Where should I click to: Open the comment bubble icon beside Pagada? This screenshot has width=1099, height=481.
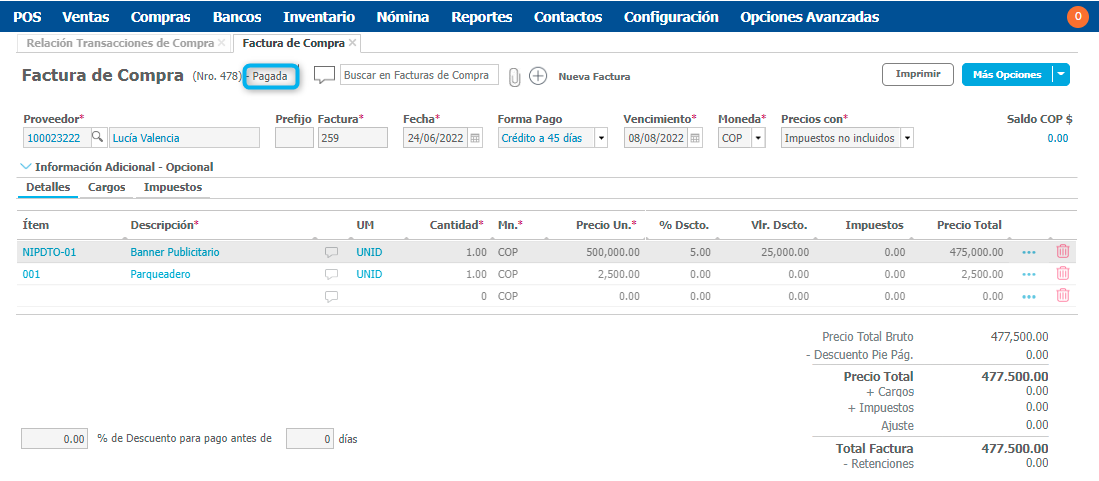pyautogui.click(x=324, y=75)
